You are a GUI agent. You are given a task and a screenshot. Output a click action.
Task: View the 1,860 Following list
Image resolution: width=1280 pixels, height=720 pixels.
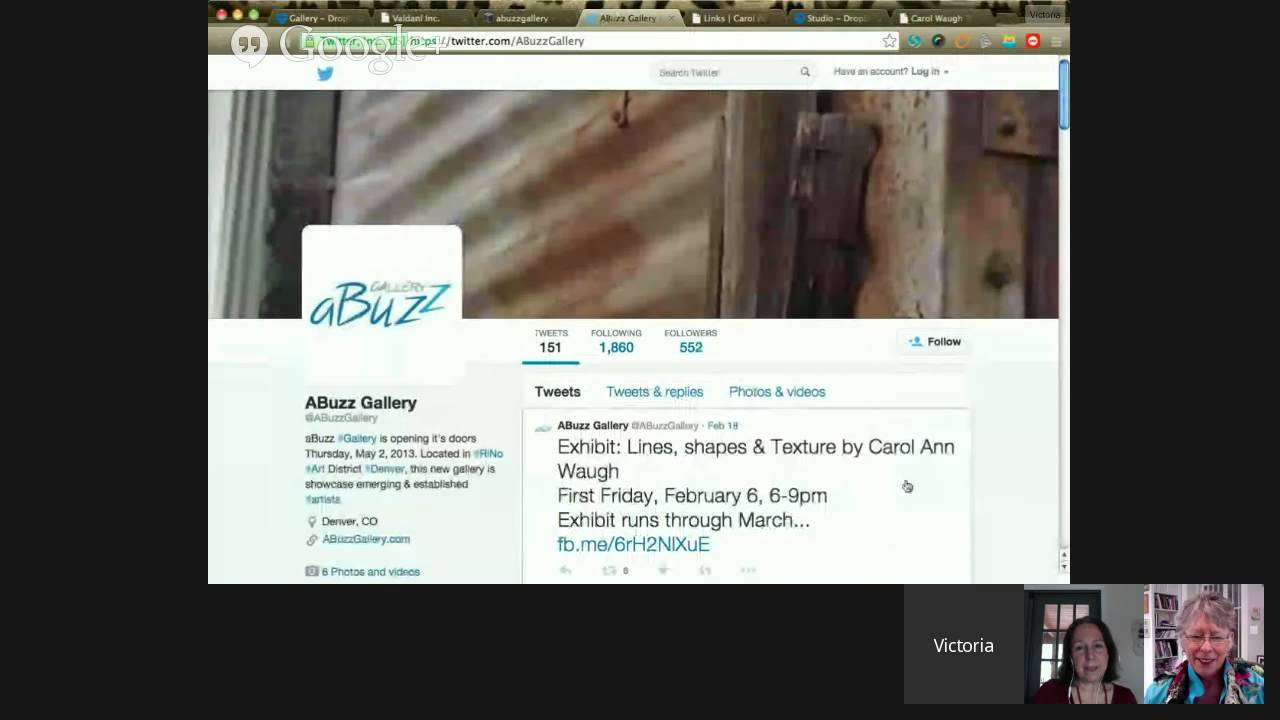(x=616, y=341)
